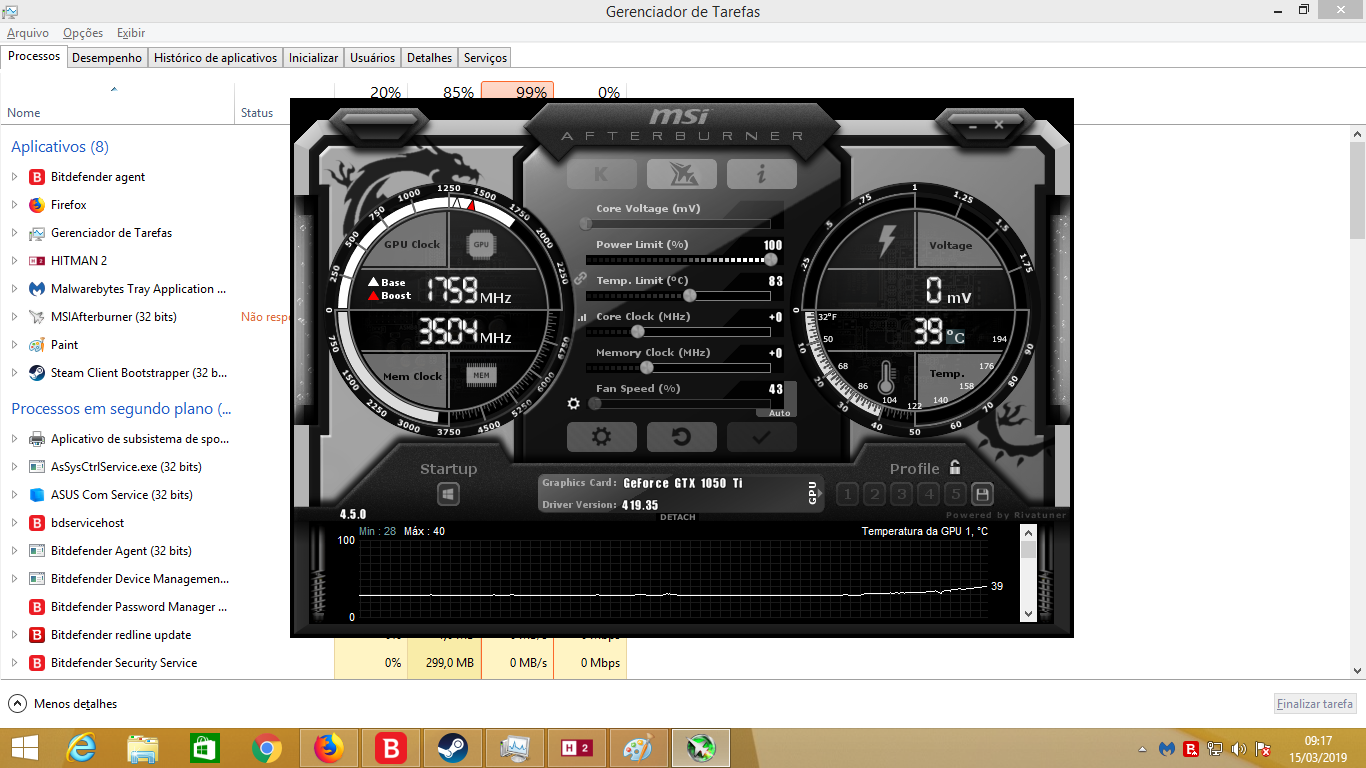Click the Malwarebytes Tray Application icon

coord(37,289)
